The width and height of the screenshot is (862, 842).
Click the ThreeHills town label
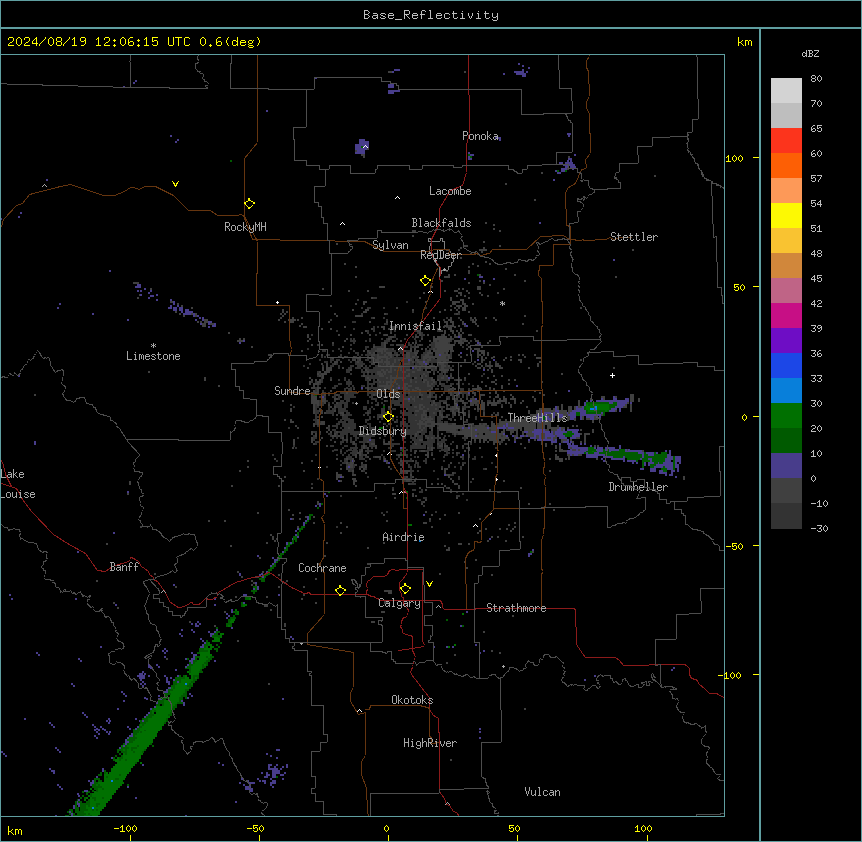tap(537, 418)
